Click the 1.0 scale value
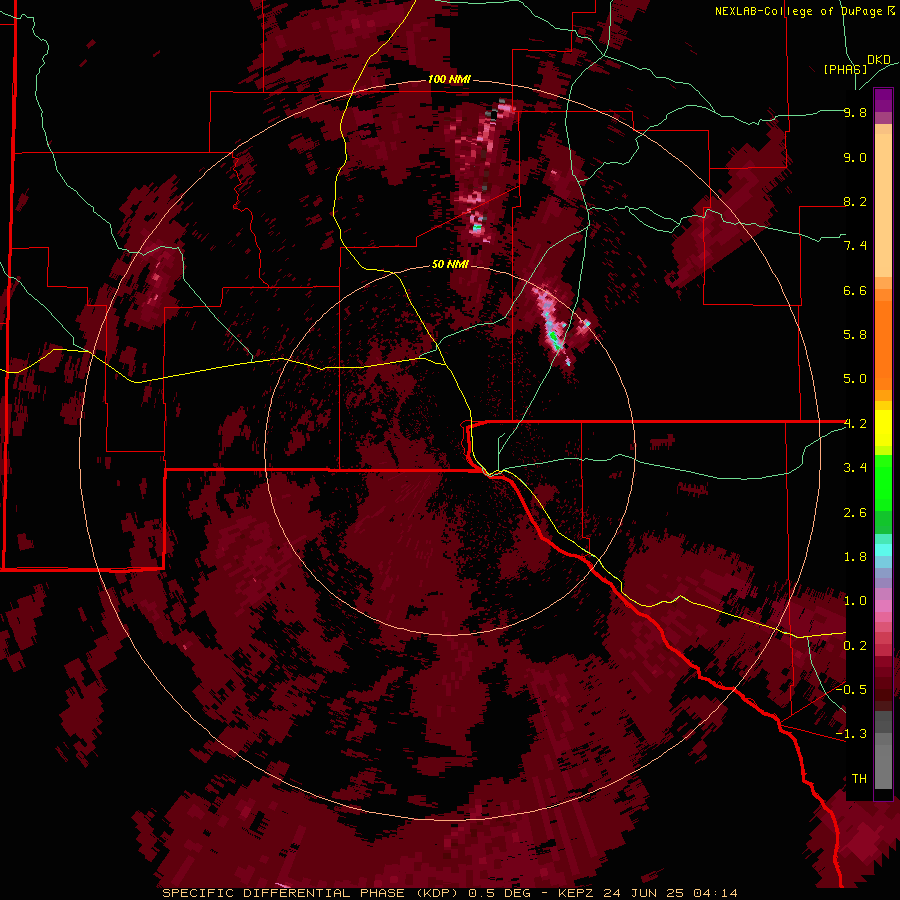900x900 pixels. (855, 601)
